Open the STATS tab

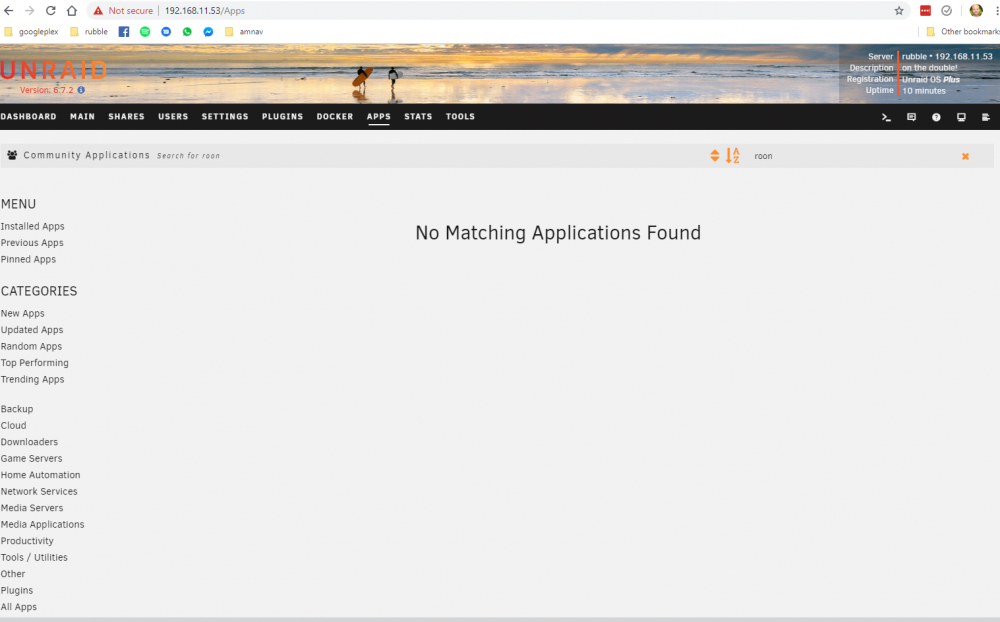click(418, 117)
